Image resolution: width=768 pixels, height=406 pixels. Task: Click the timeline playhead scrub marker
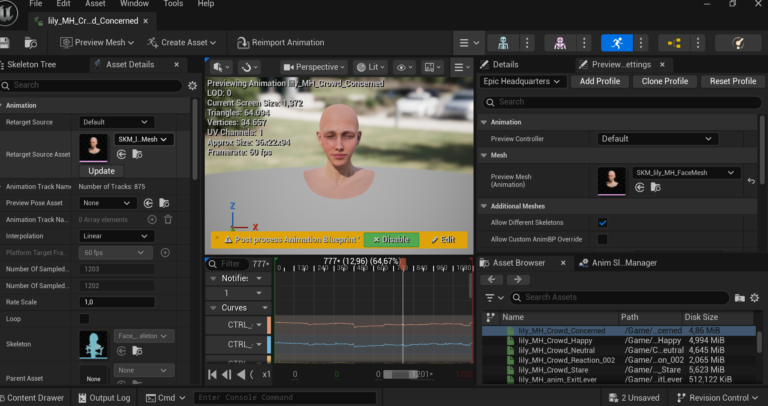tap(402, 264)
